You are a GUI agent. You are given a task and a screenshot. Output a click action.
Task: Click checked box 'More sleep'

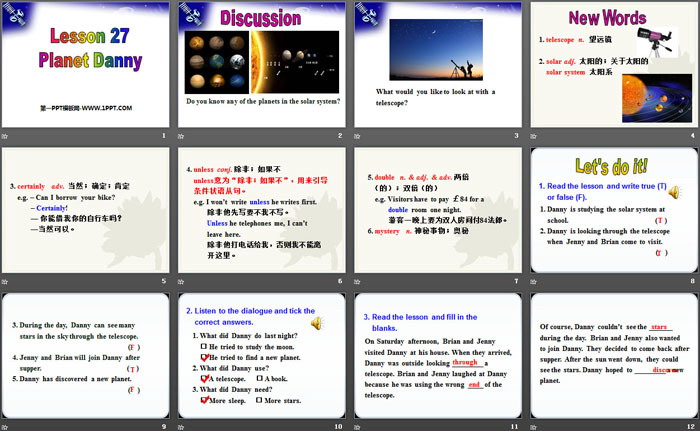tap(204, 400)
